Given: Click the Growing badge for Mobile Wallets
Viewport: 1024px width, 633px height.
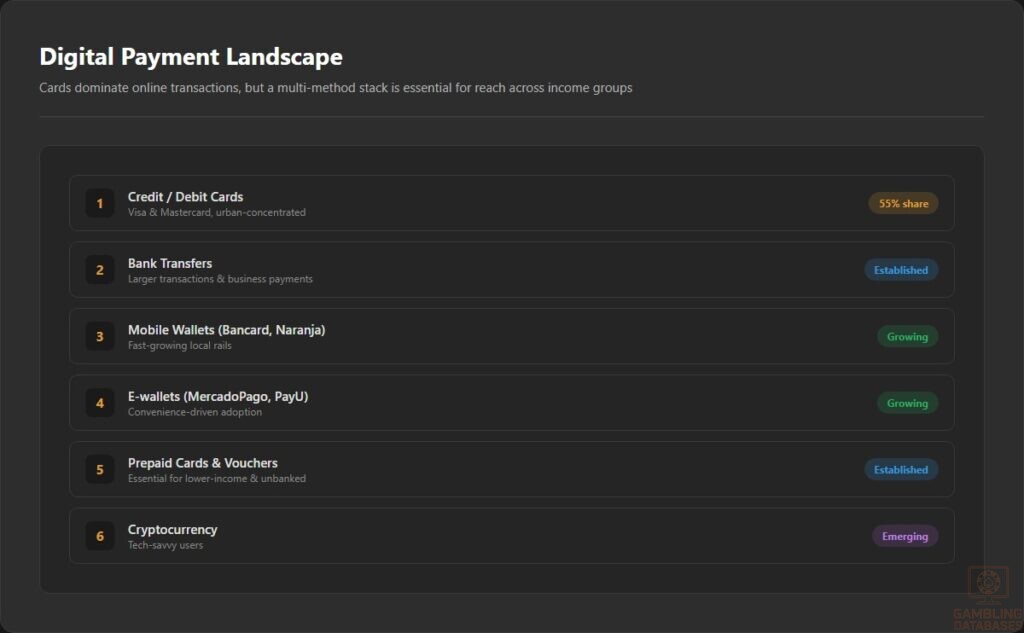Looking at the screenshot, I should 907,337.
